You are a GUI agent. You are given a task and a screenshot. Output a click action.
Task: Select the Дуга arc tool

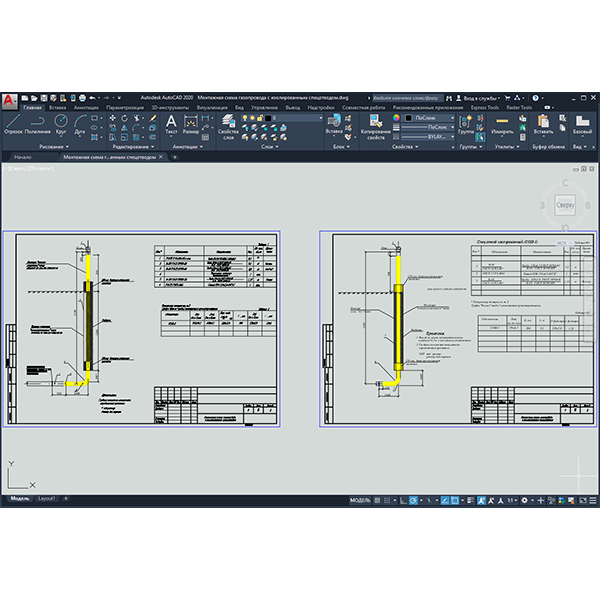80,124
